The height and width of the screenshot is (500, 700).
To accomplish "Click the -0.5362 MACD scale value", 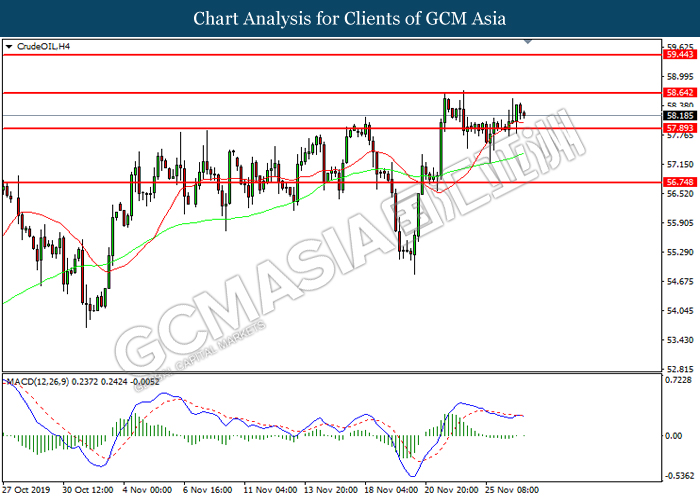I will [680, 475].
